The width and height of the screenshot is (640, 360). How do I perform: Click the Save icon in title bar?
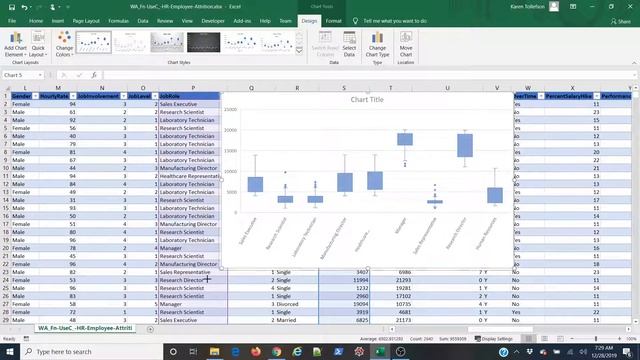point(12,7)
